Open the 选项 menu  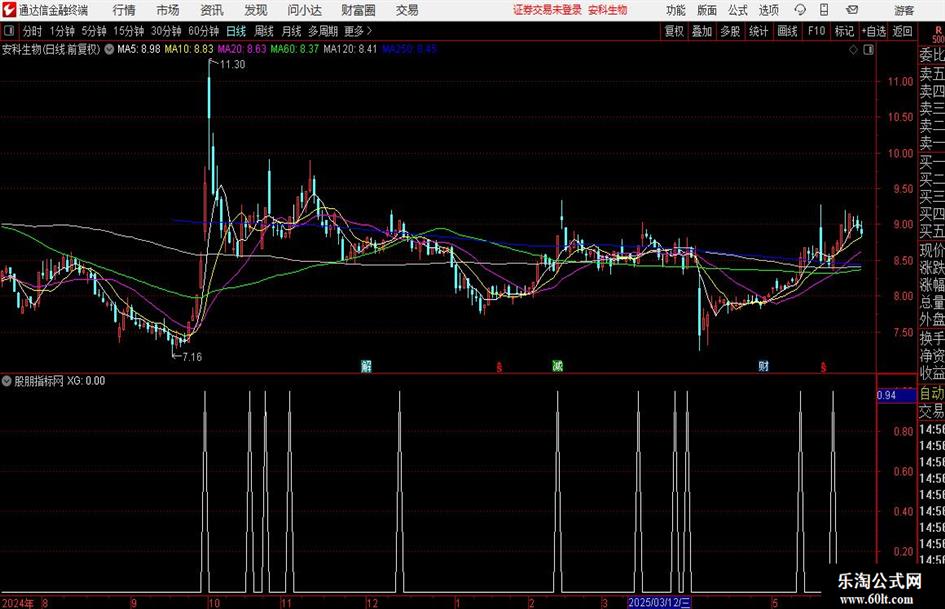768,10
